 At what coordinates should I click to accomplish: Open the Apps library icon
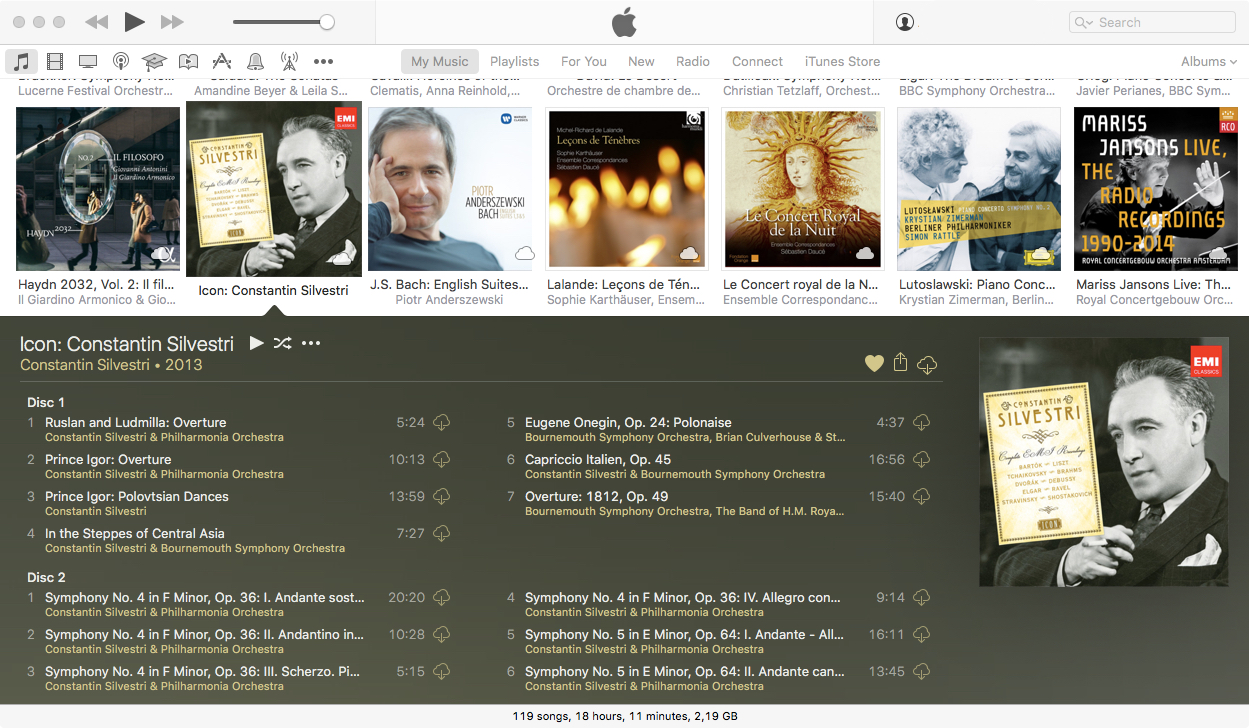222,62
